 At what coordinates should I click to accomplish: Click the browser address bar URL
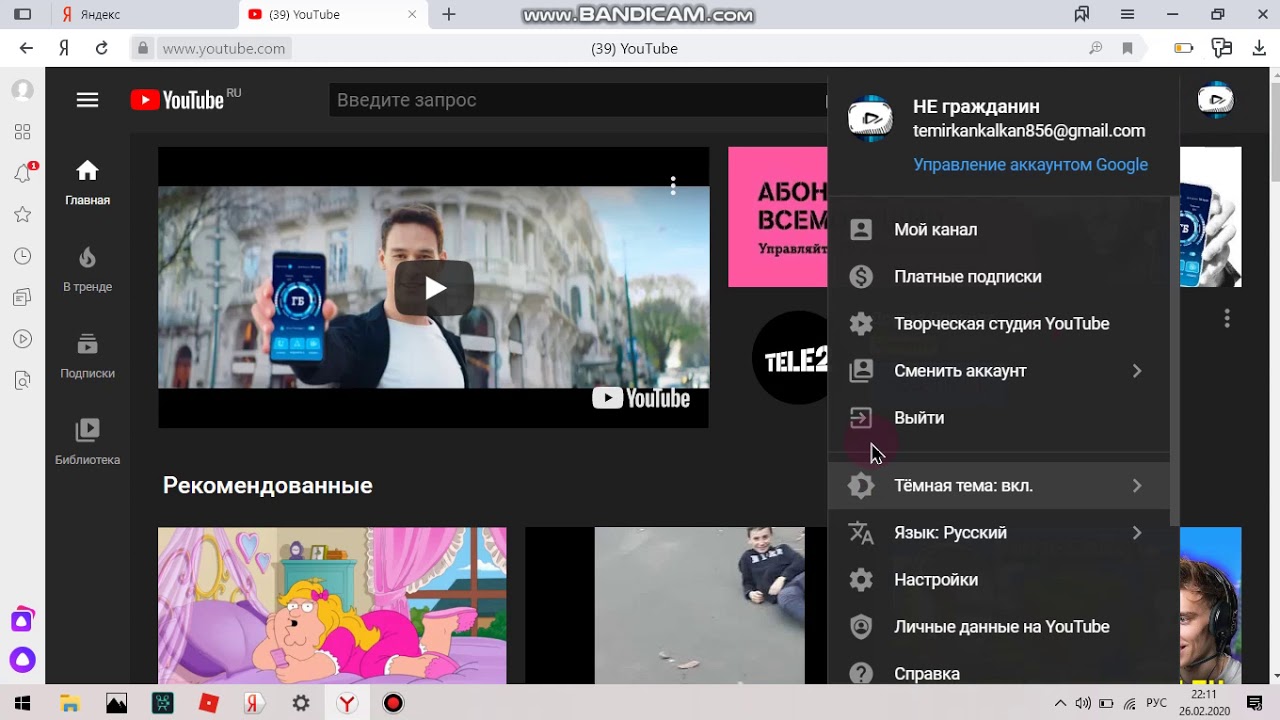(x=223, y=48)
